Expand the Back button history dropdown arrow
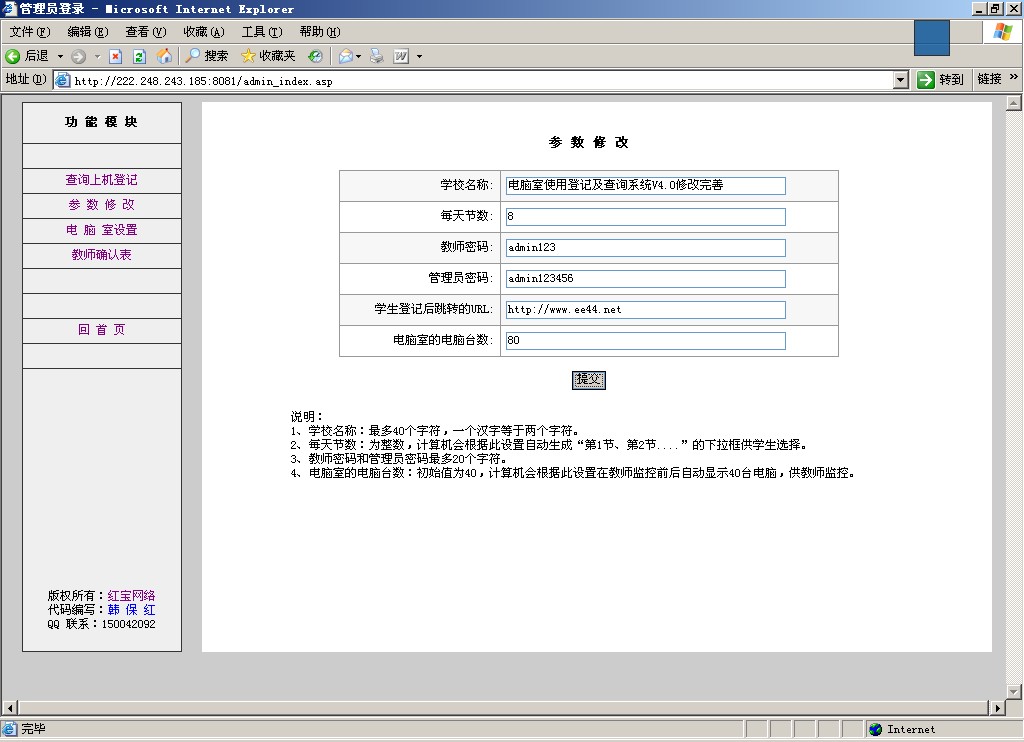Screen dimensions: 1024x742 point(60,56)
